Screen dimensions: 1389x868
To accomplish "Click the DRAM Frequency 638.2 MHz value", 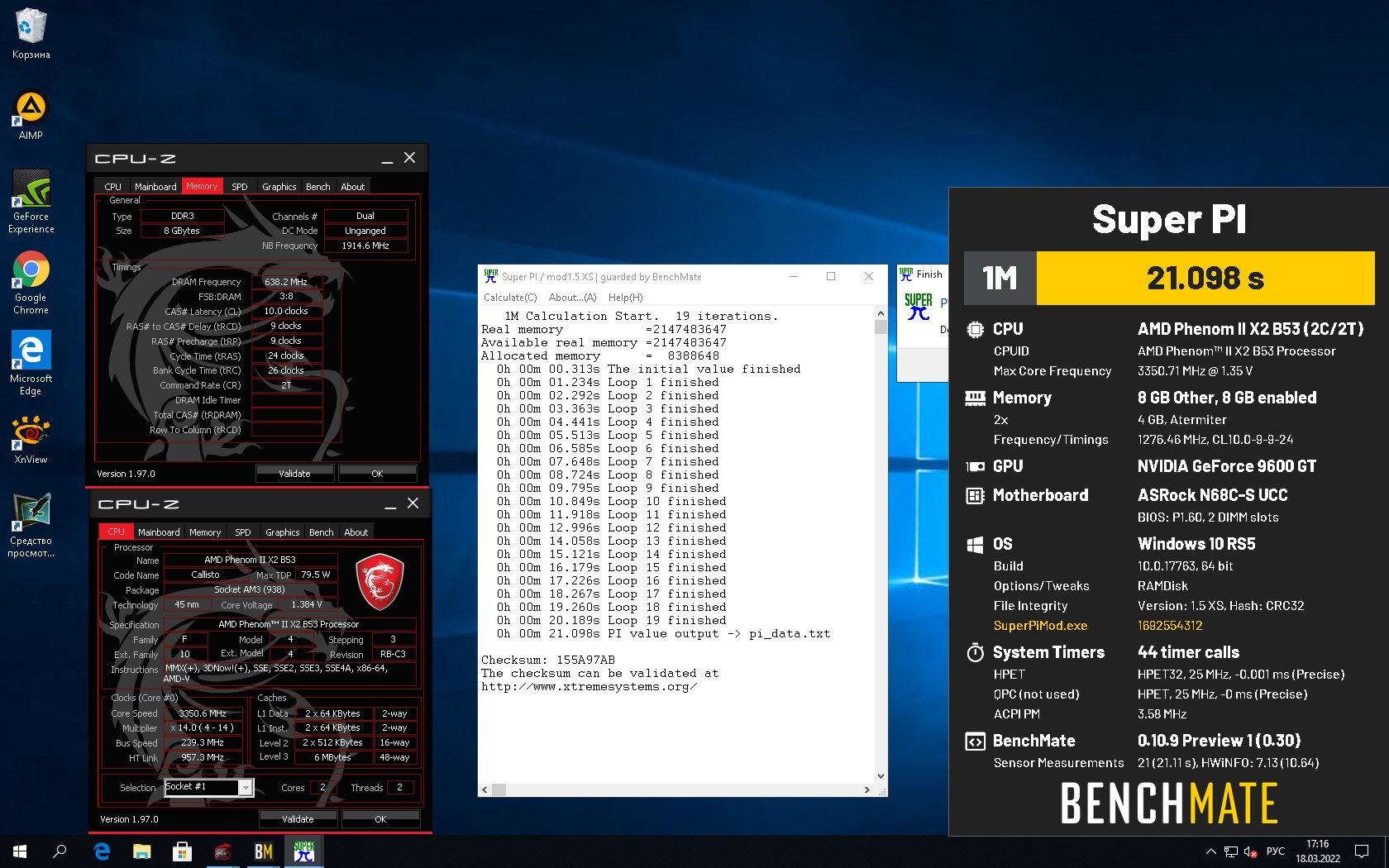I will coord(286,282).
